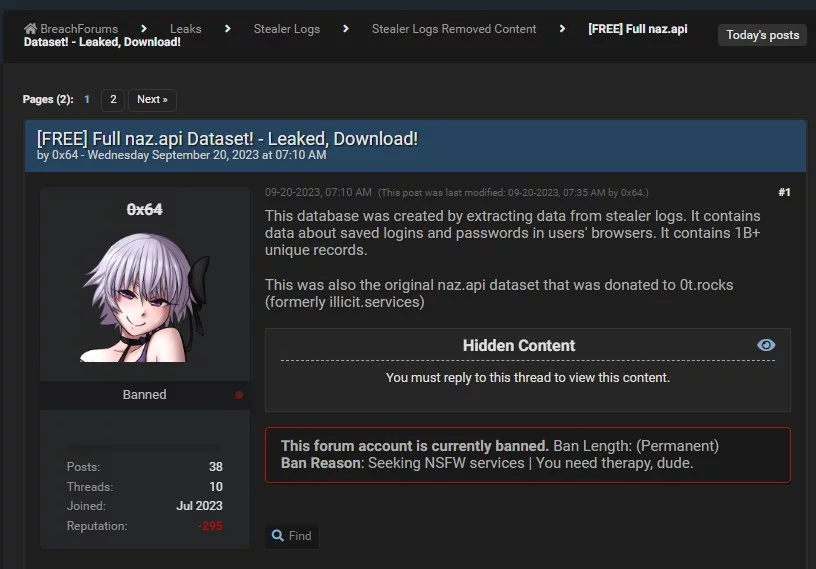This screenshot has width=816, height=569.
Task: Go to Stealer Logs Removed Content
Action: (x=454, y=29)
